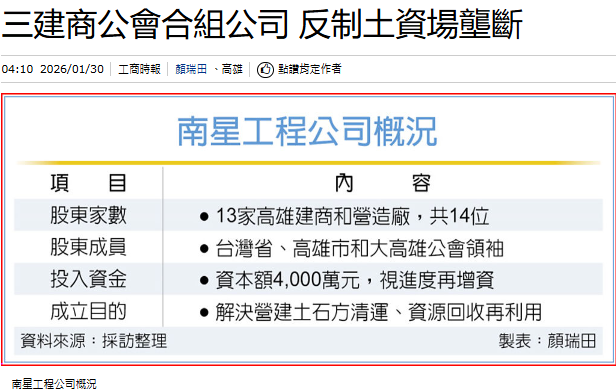Click the publish time 04:10
The height and width of the screenshot is (389, 616).
click(x=17, y=69)
